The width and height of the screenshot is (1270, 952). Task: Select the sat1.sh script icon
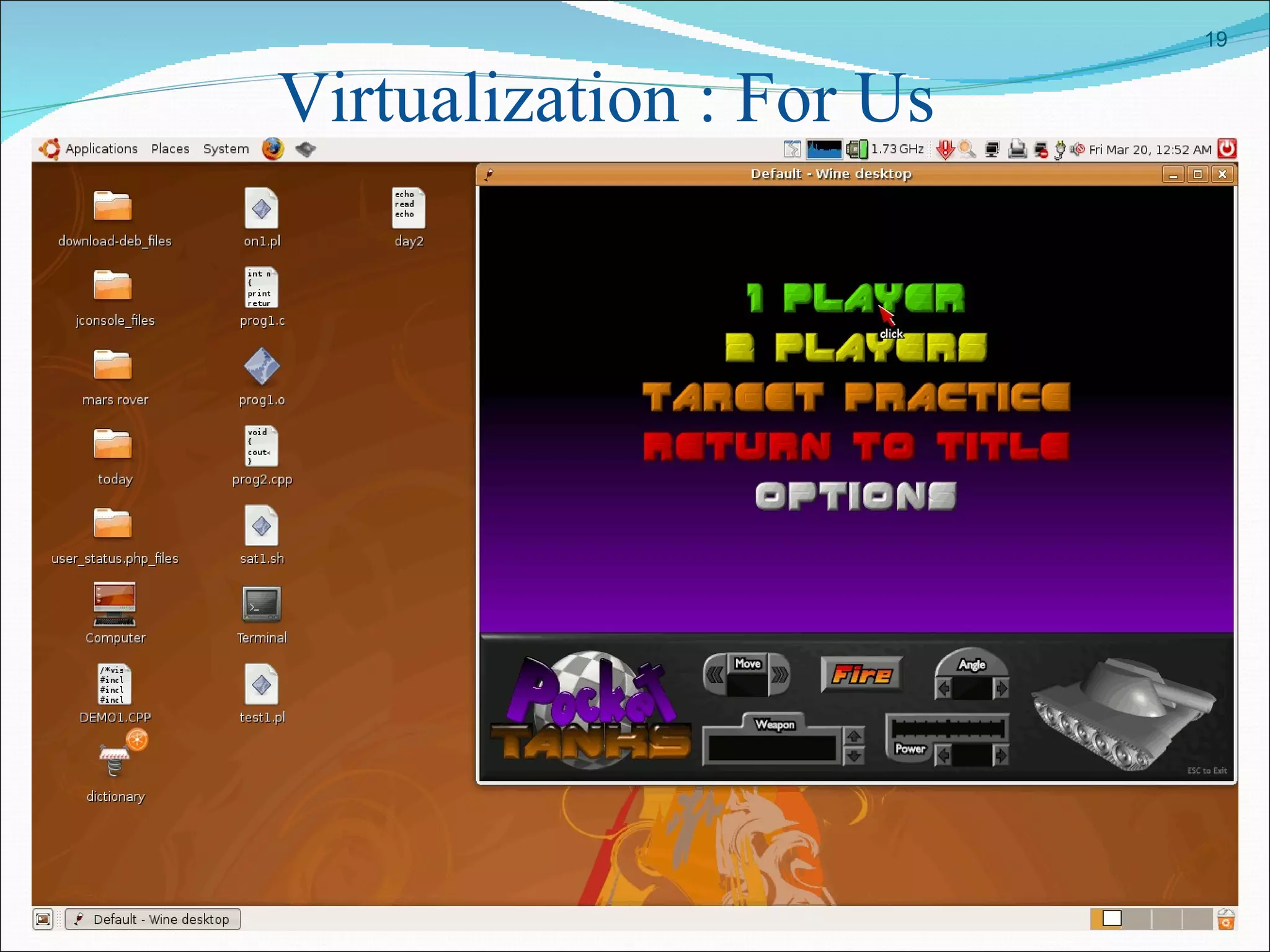pyautogui.click(x=261, y=526)
